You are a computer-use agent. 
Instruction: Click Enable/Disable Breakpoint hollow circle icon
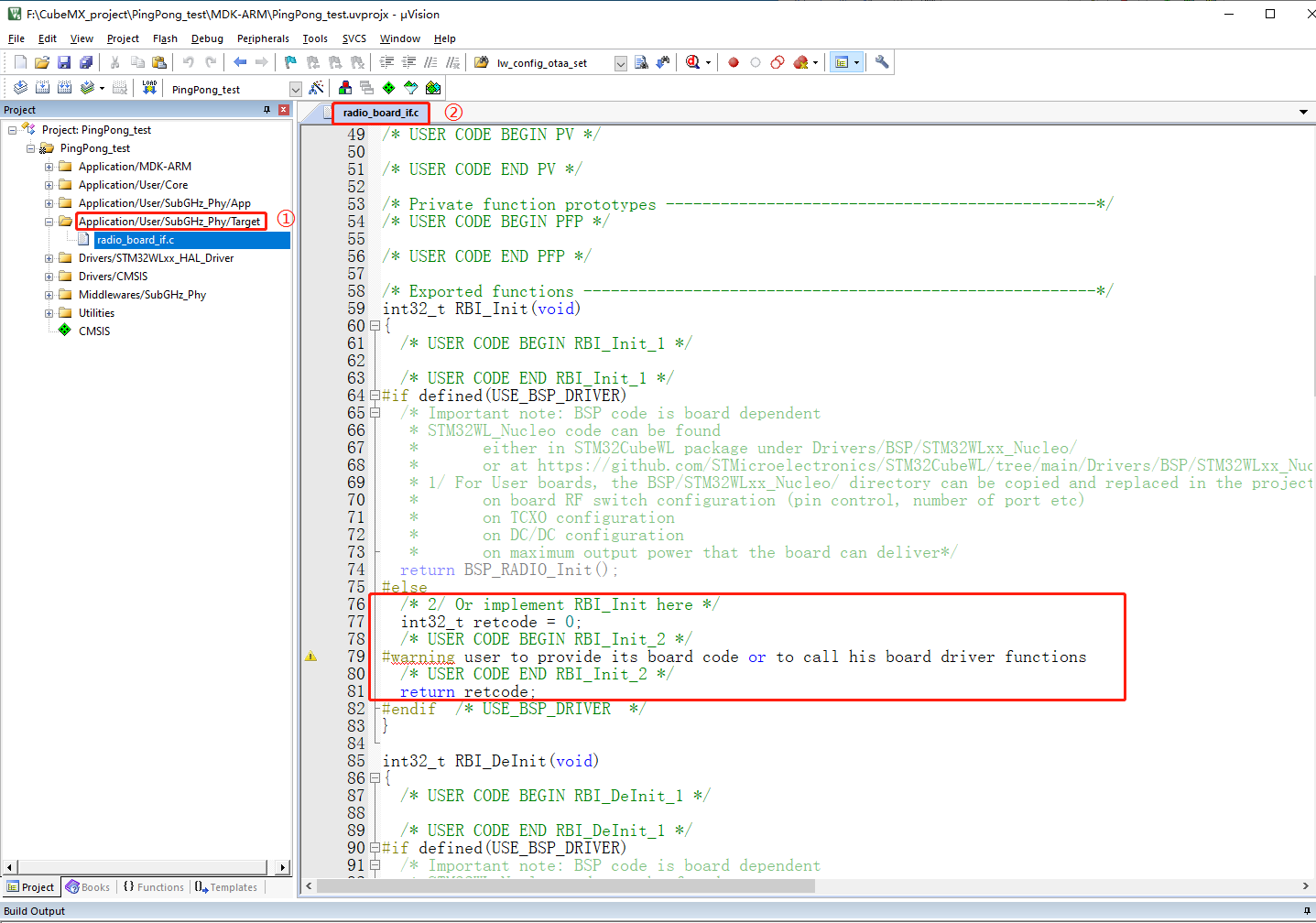[x=756, y=62]
